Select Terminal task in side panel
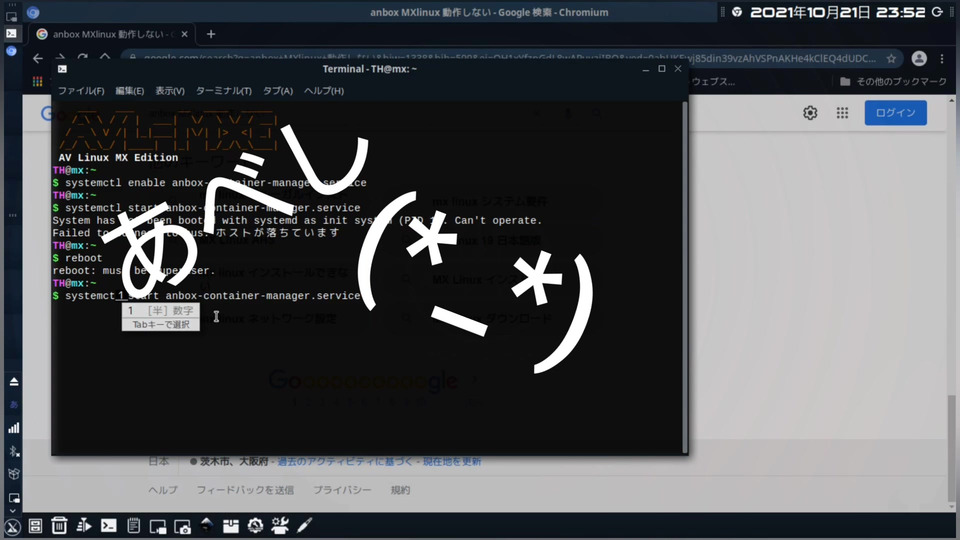The height and width of the screenshot is (540, 960). [11, 34]
